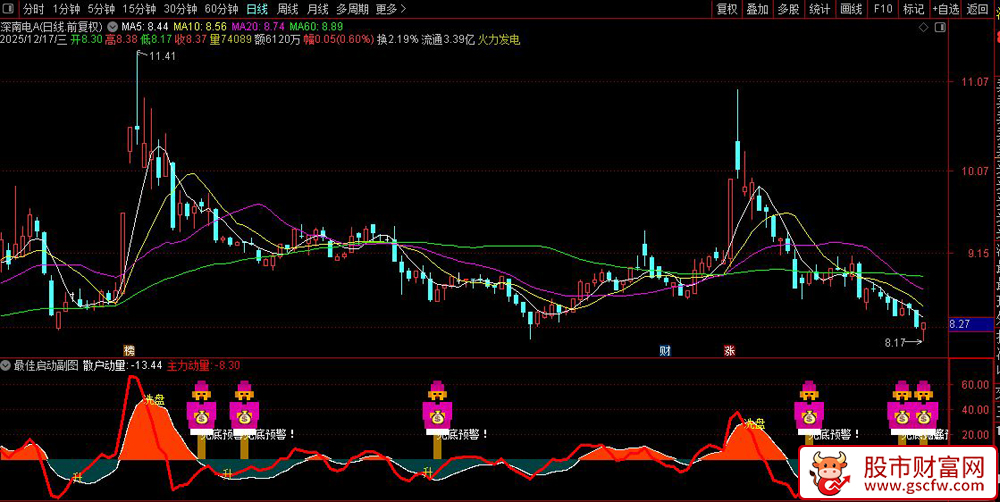Click the blue 财 marker on the chart

[x=665, y=350]
